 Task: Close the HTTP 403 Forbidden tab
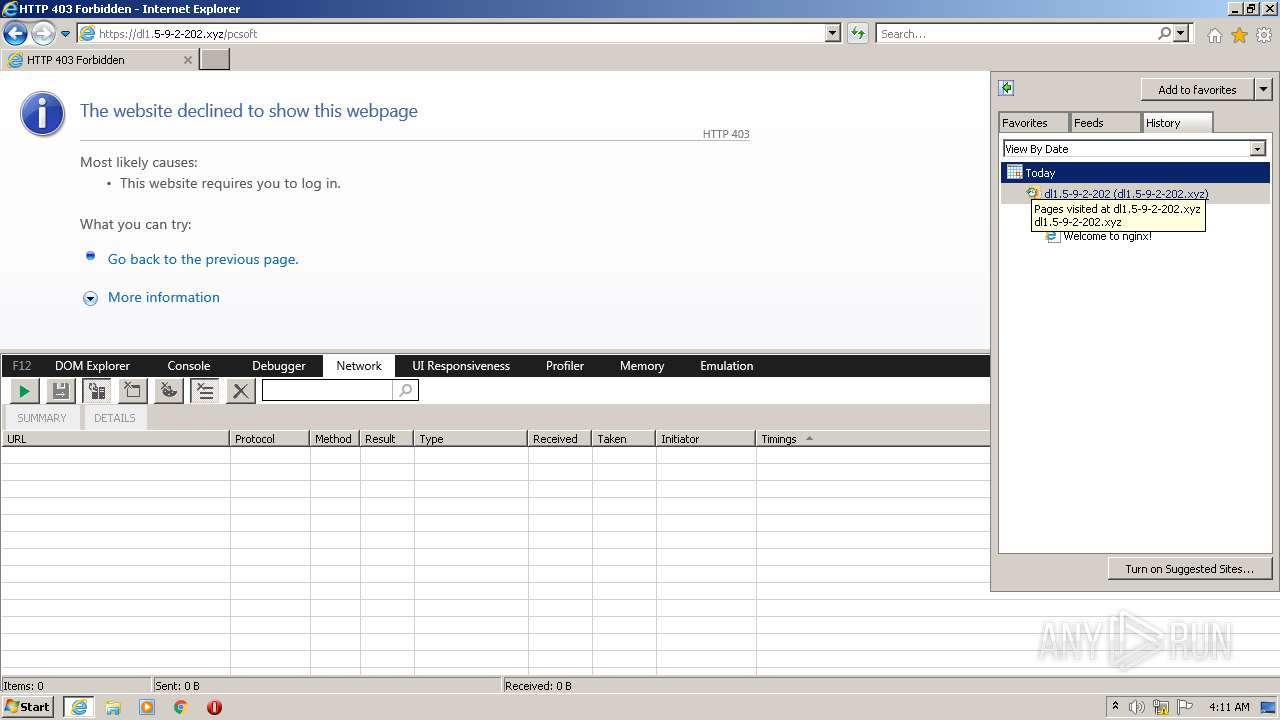point(187,60)
